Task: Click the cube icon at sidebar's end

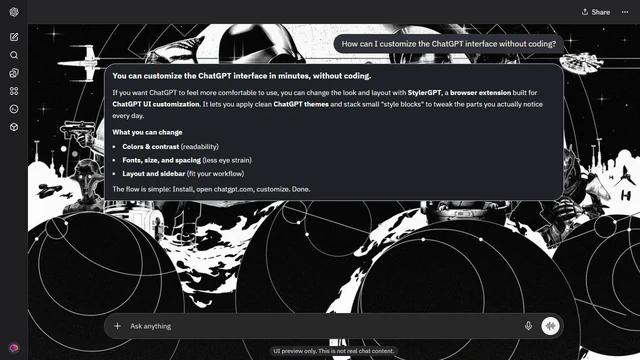Action: click(14, 127)
